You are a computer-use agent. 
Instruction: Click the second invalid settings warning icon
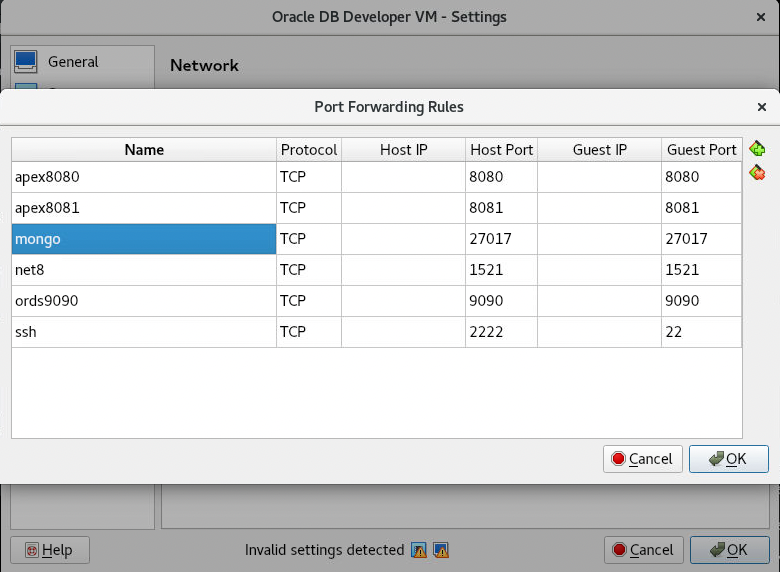click(x=440, y=550)
